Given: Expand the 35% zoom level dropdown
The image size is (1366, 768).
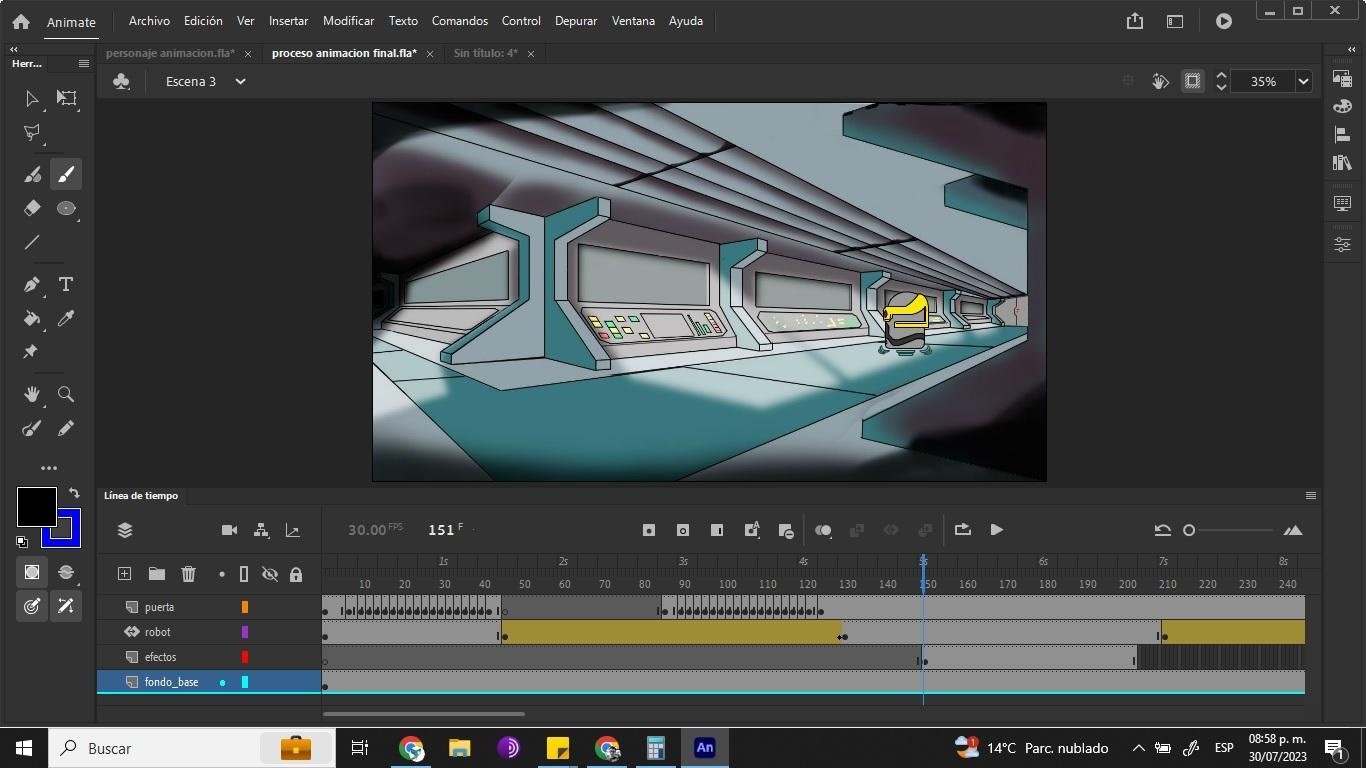Looking at the screenshot, I should tap(1303, 82).
